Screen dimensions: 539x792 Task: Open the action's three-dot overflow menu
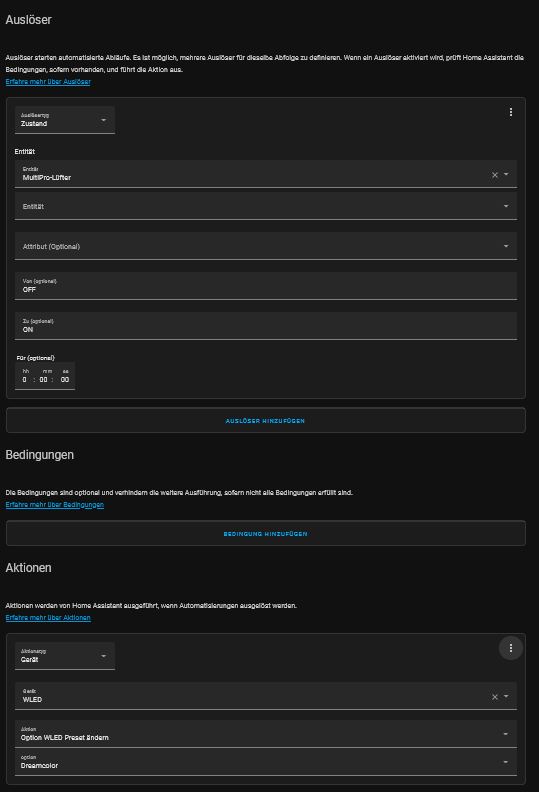pos(511,648)
